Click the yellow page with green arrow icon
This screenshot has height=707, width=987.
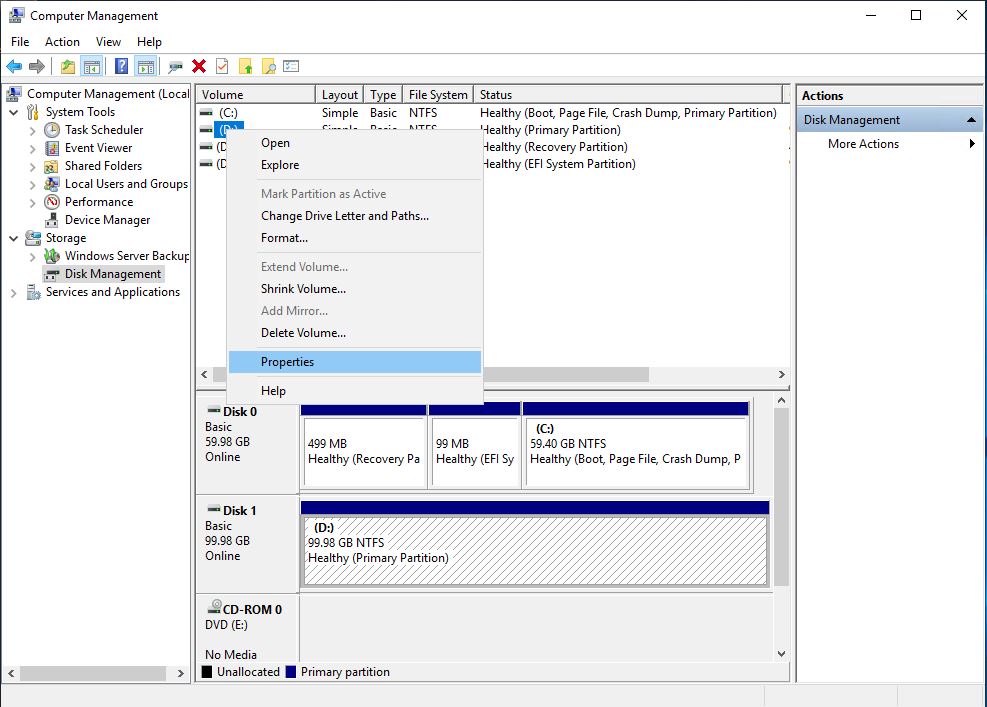(x=245, y=66)
